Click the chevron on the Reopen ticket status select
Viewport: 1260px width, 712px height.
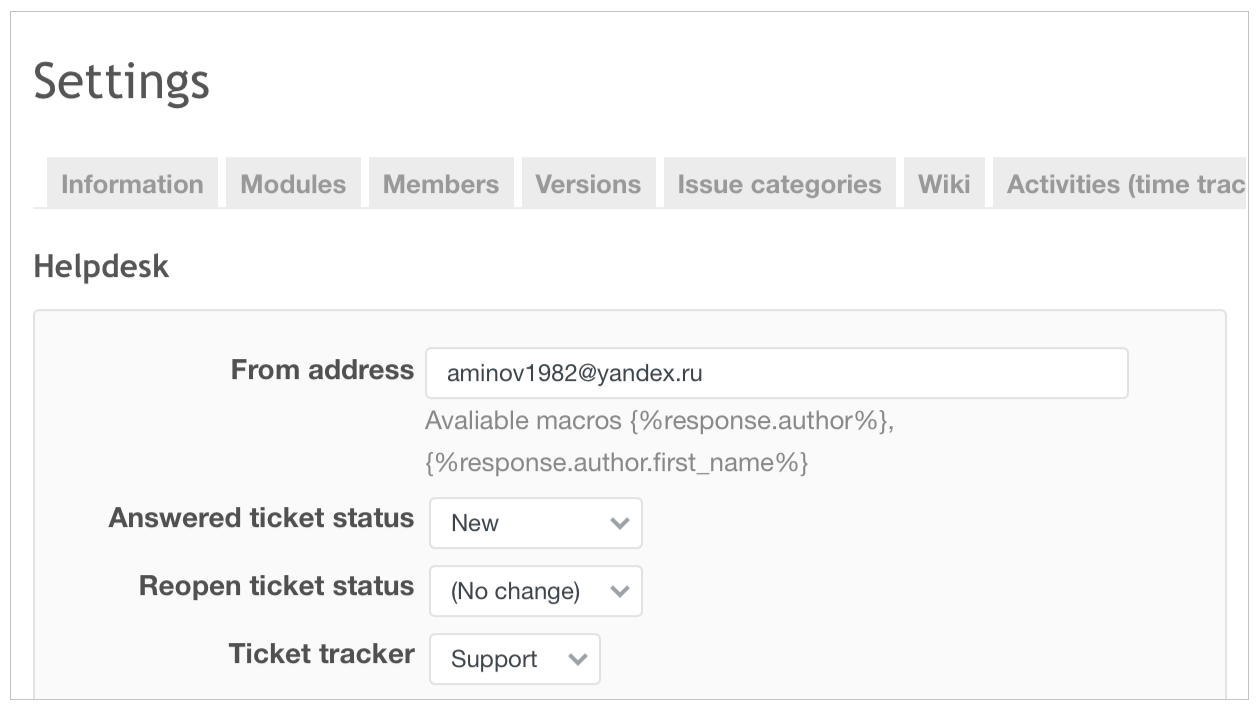tap(618, 590)
